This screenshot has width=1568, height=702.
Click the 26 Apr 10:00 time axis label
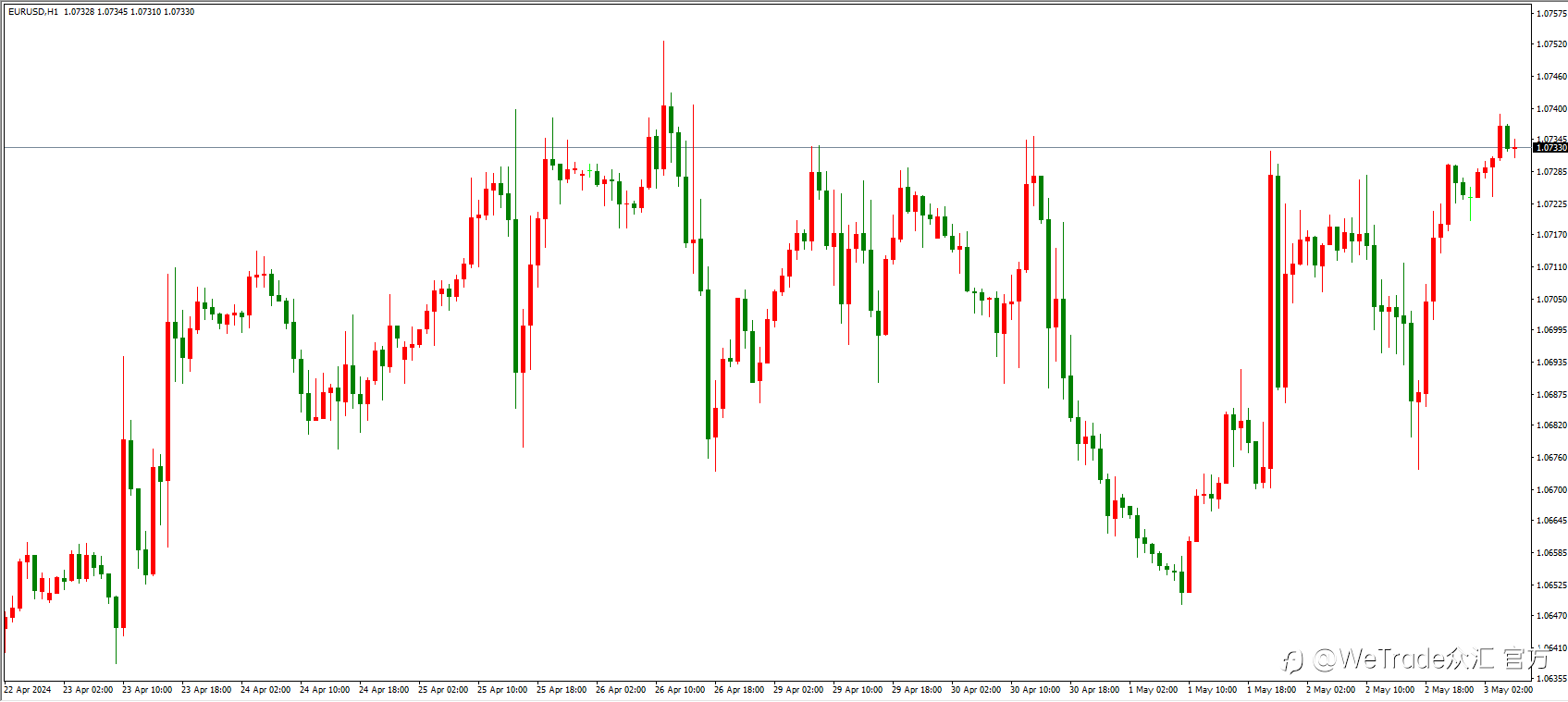coord(680,690)
